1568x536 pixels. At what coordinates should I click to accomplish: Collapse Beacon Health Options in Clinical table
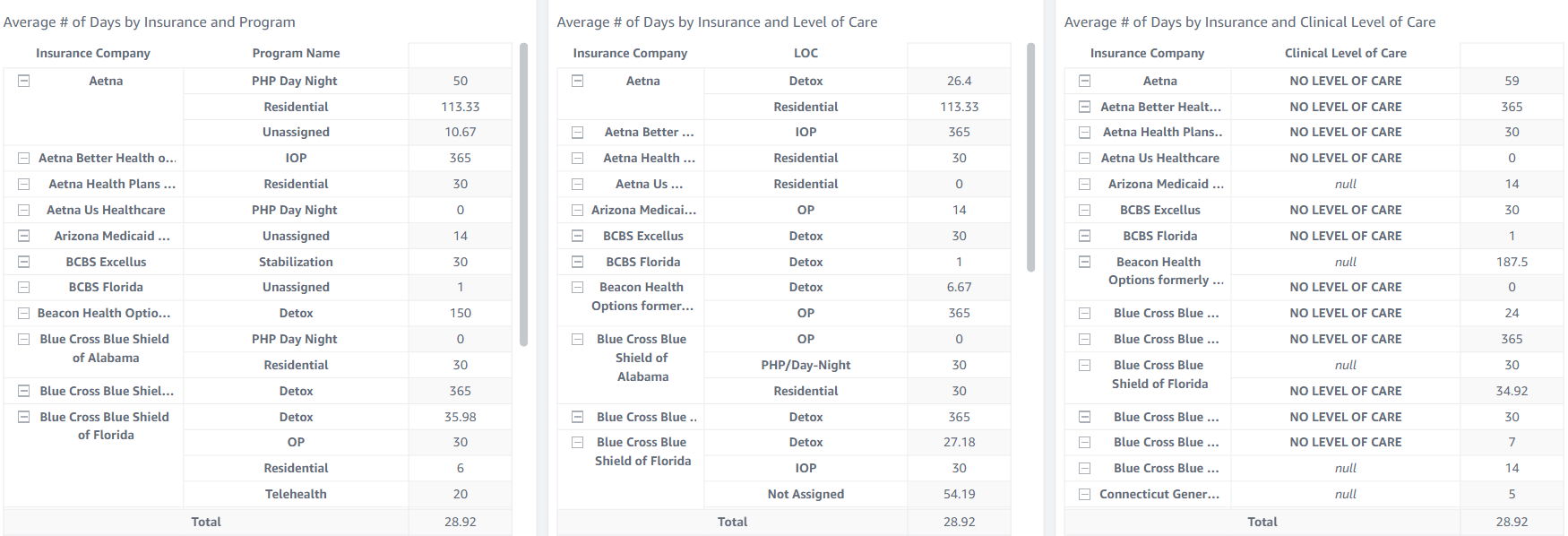(1084, 262)
